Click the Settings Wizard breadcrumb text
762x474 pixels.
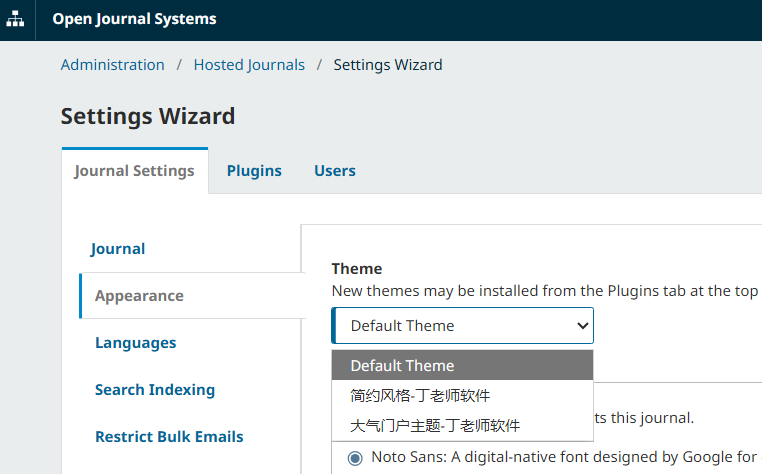(387, 65)
